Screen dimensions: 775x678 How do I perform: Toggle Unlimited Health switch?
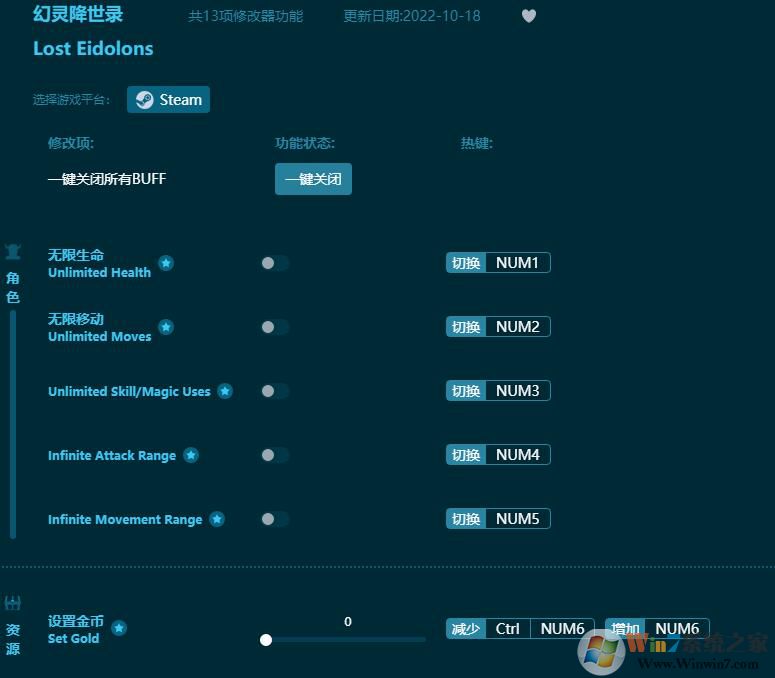pos(275,263)
